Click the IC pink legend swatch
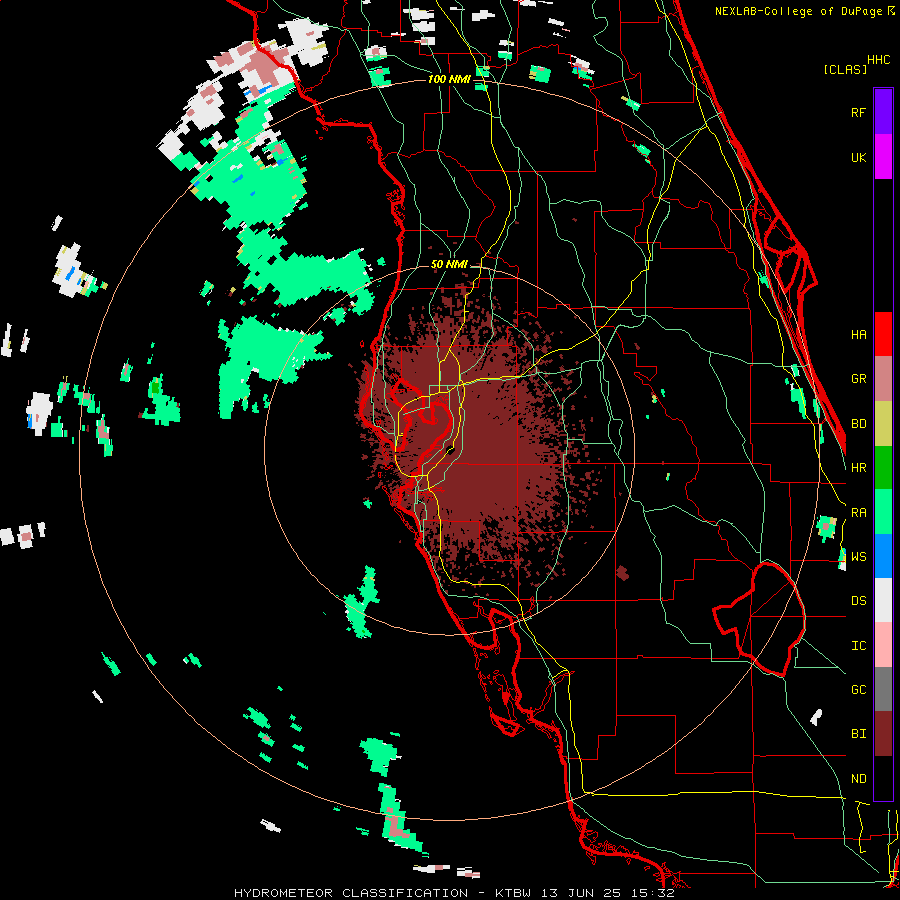 click(x=883, y=645)
